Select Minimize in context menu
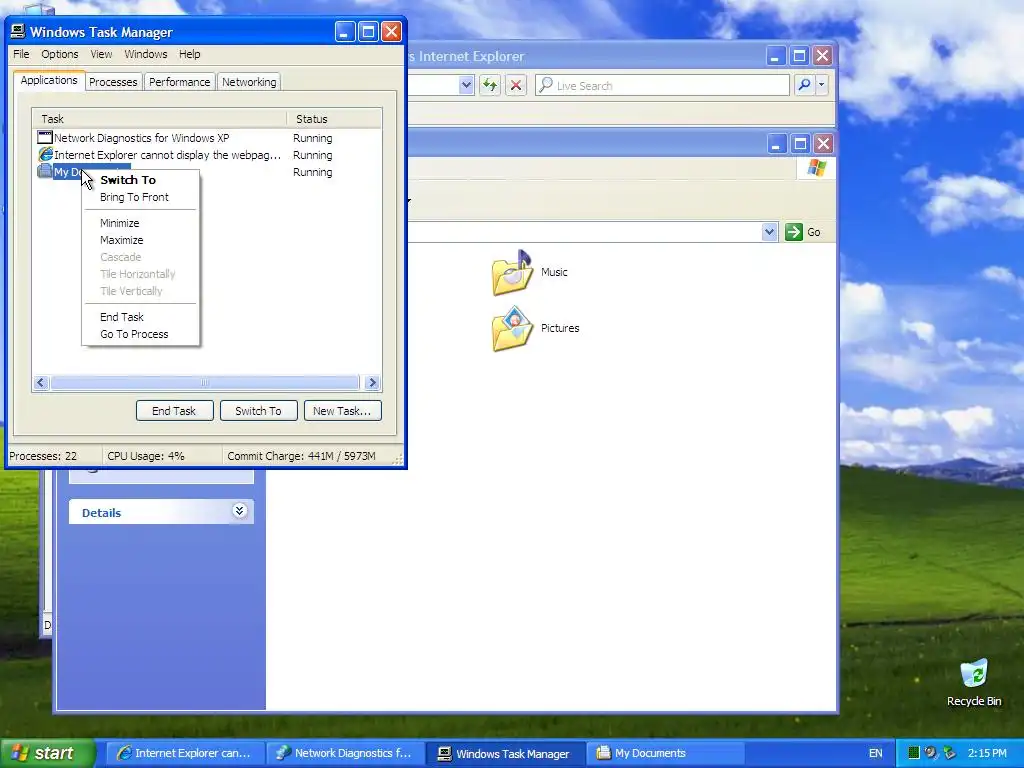1024x768 pixels. click(x=120, y=223)
